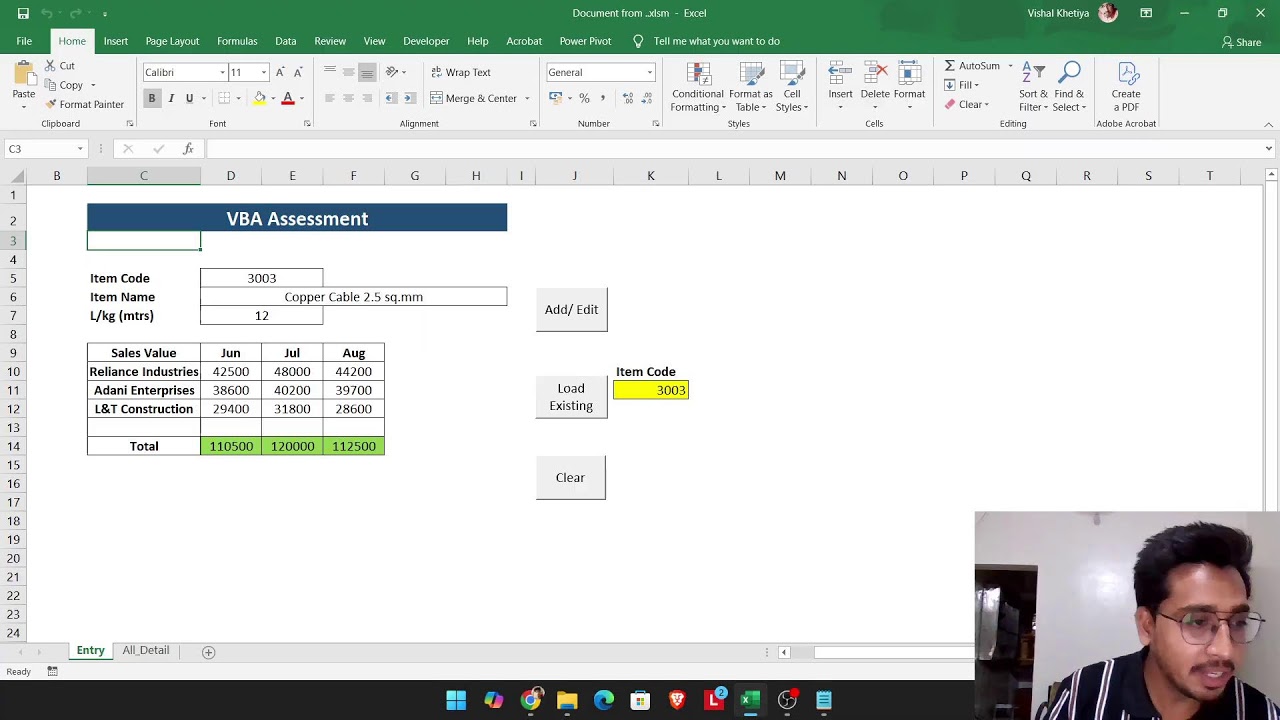Expand Merge & Center options arrow
1280x720 pixels.
pos(527,99)
